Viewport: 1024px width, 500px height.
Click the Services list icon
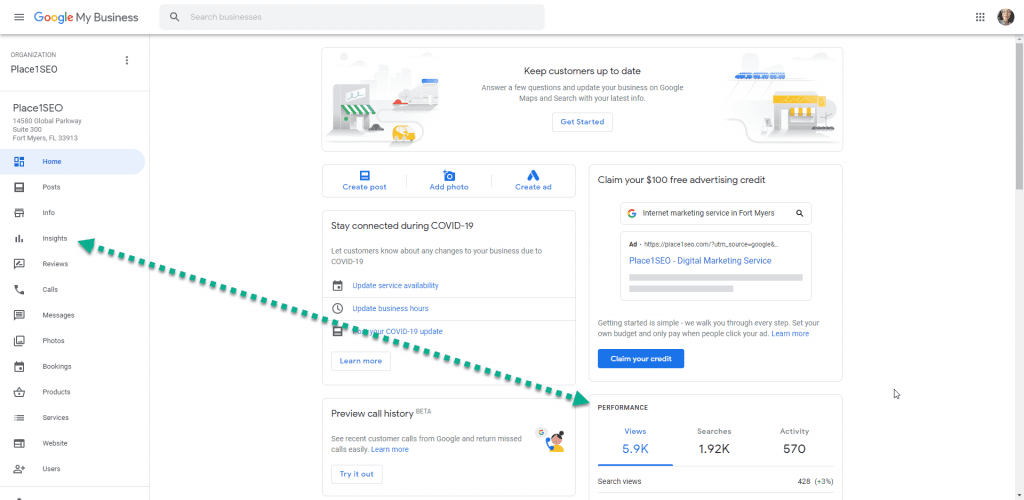click(19, 418)
